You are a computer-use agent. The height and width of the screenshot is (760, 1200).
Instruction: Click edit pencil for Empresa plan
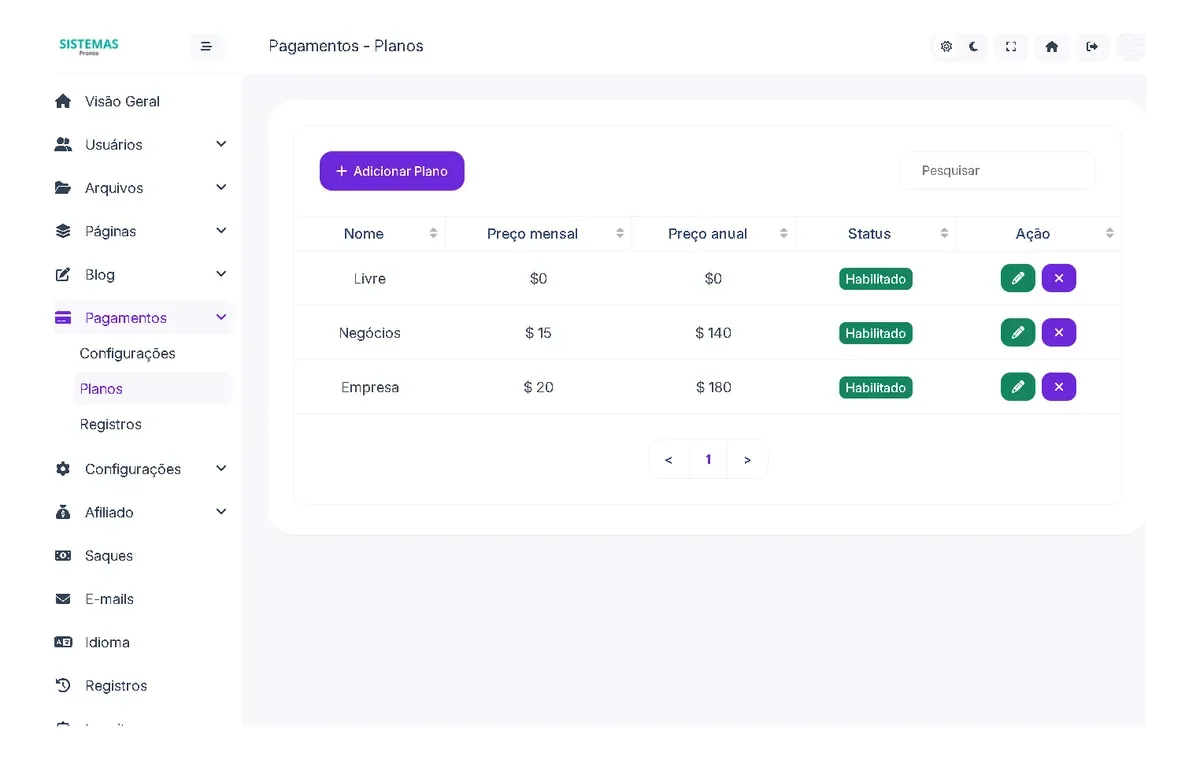(x=1017, y=386)
